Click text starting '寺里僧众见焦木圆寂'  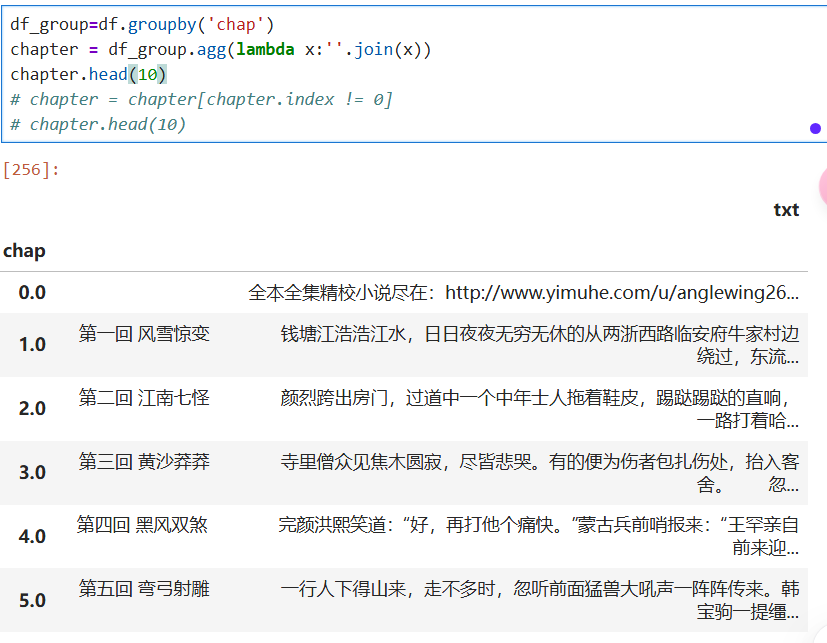pos(540,473)
